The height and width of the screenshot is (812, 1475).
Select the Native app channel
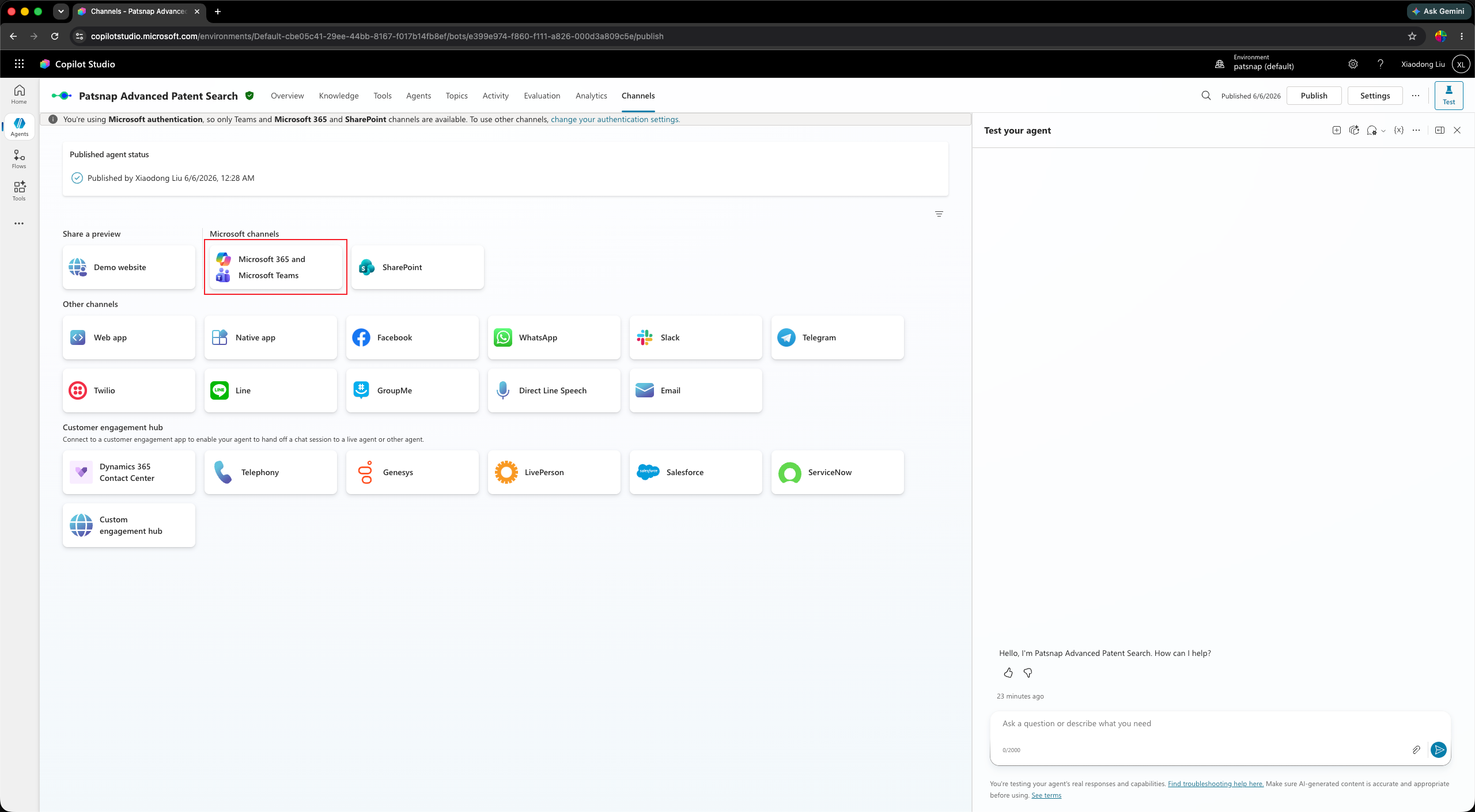click(271, 337)
